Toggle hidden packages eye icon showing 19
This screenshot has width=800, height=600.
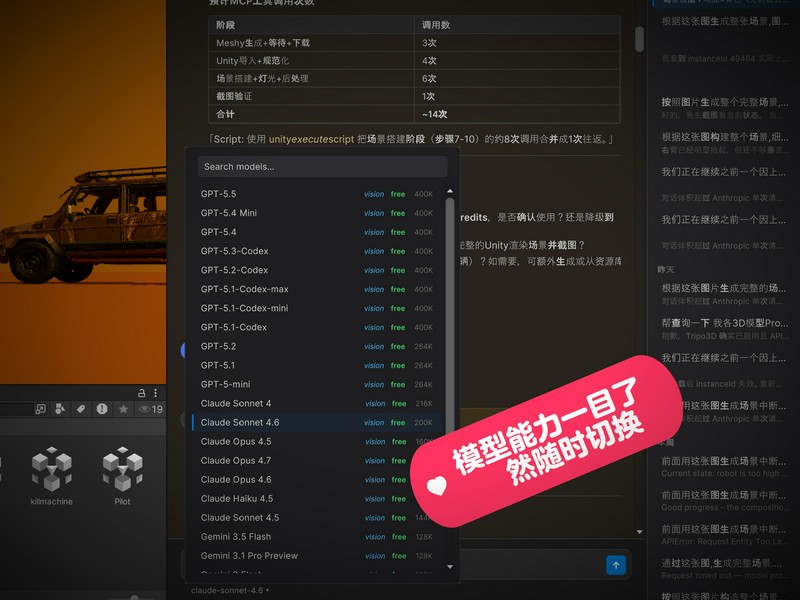click(151, 409)
